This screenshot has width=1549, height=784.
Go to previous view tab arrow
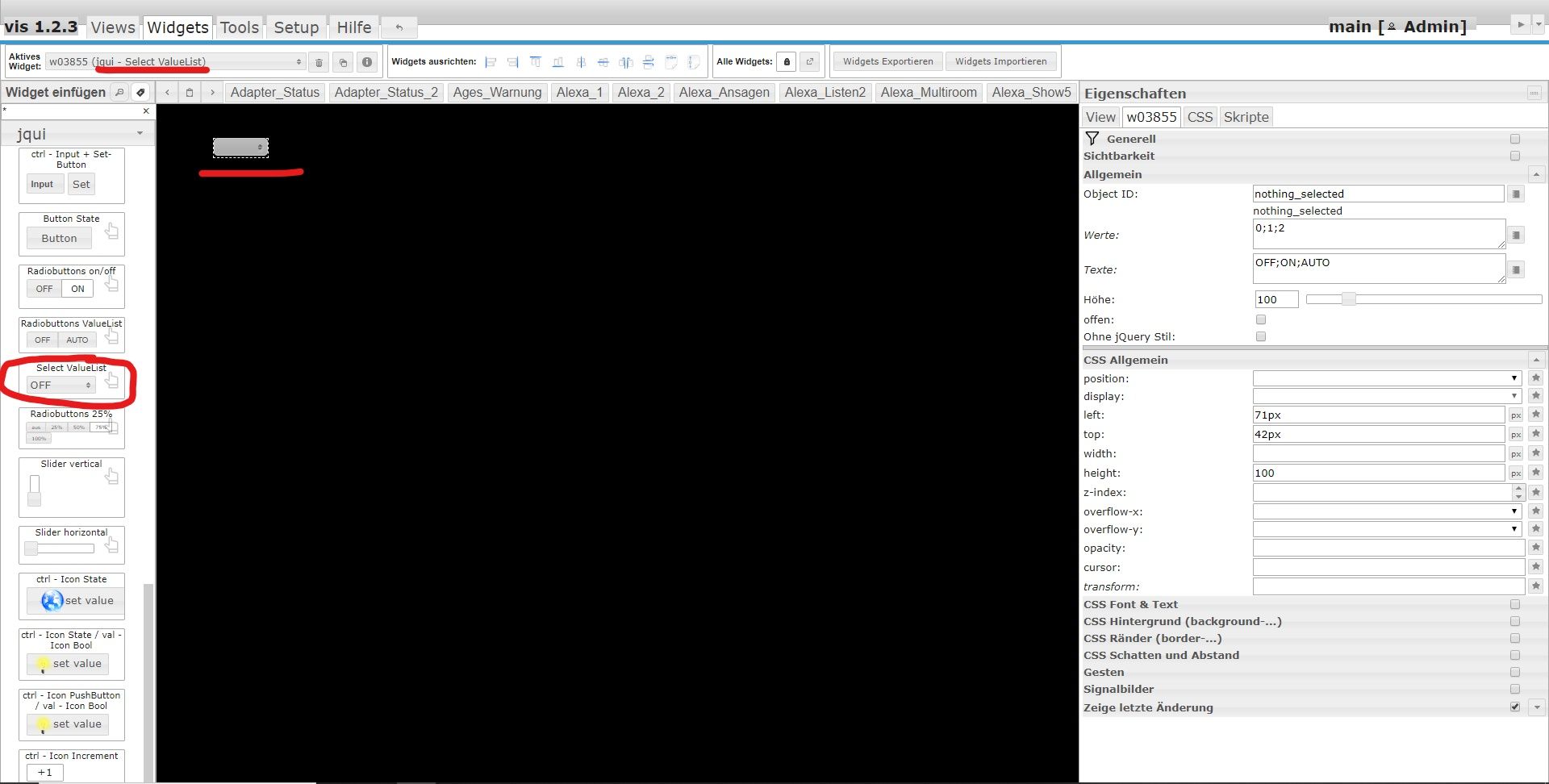point(167,93)
